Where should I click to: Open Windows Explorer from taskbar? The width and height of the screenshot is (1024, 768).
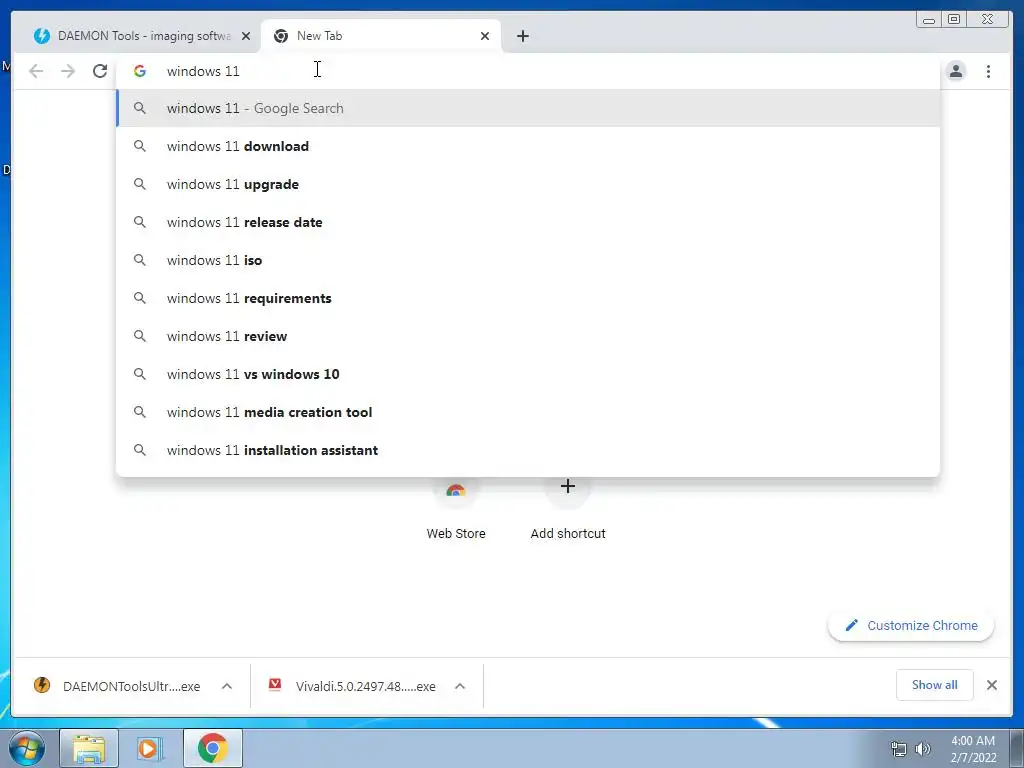(89, 748)
